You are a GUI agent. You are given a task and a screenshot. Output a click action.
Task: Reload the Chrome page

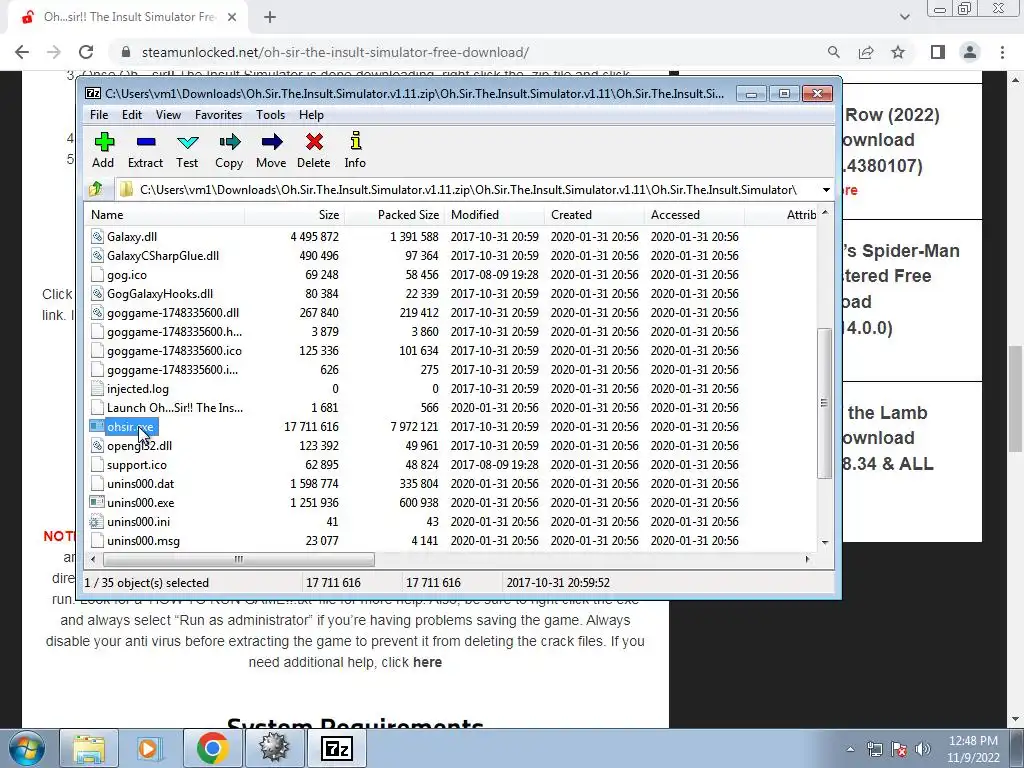[86, 52]
